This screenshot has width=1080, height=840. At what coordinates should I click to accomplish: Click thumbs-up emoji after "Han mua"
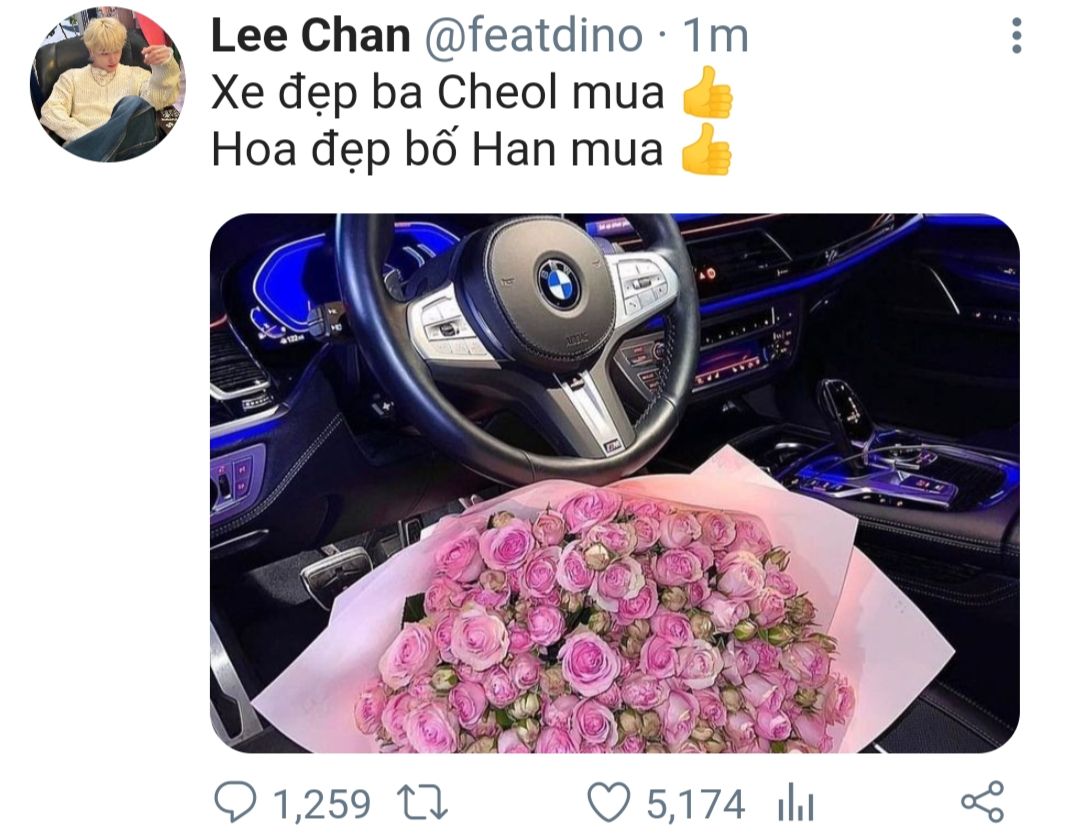tap(705, 149)
